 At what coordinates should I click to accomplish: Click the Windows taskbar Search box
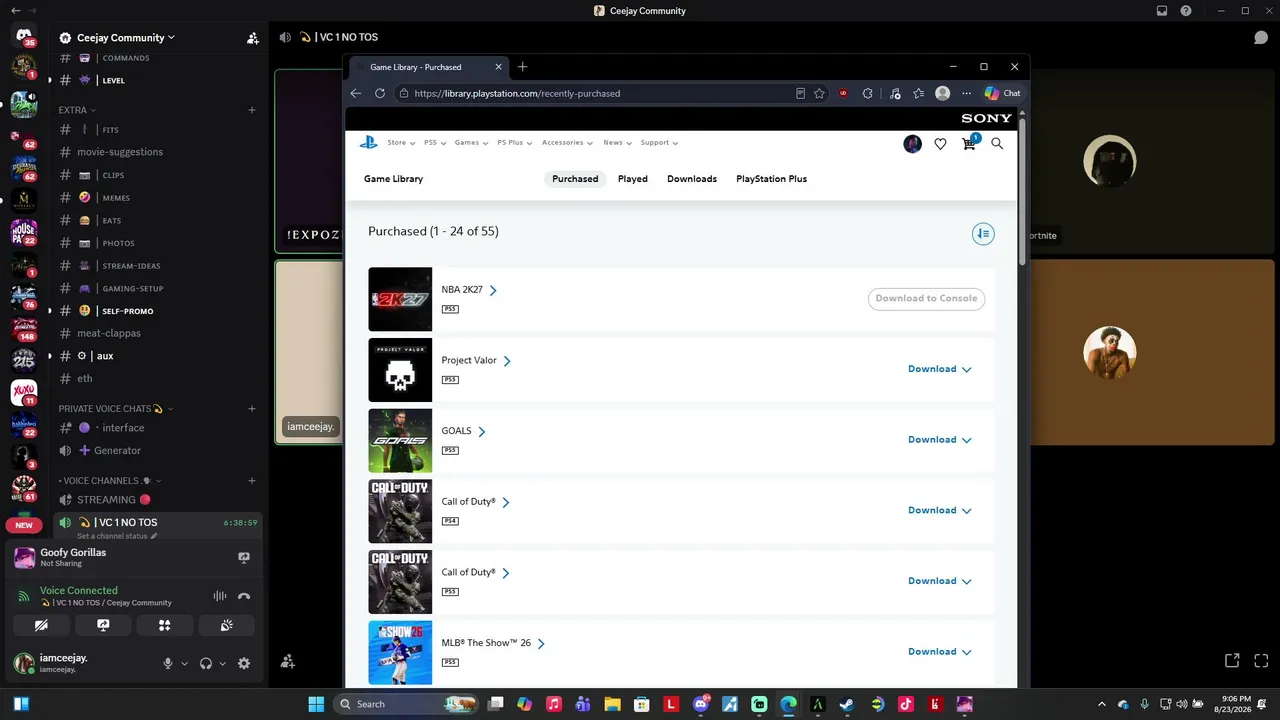coord(407,704)
